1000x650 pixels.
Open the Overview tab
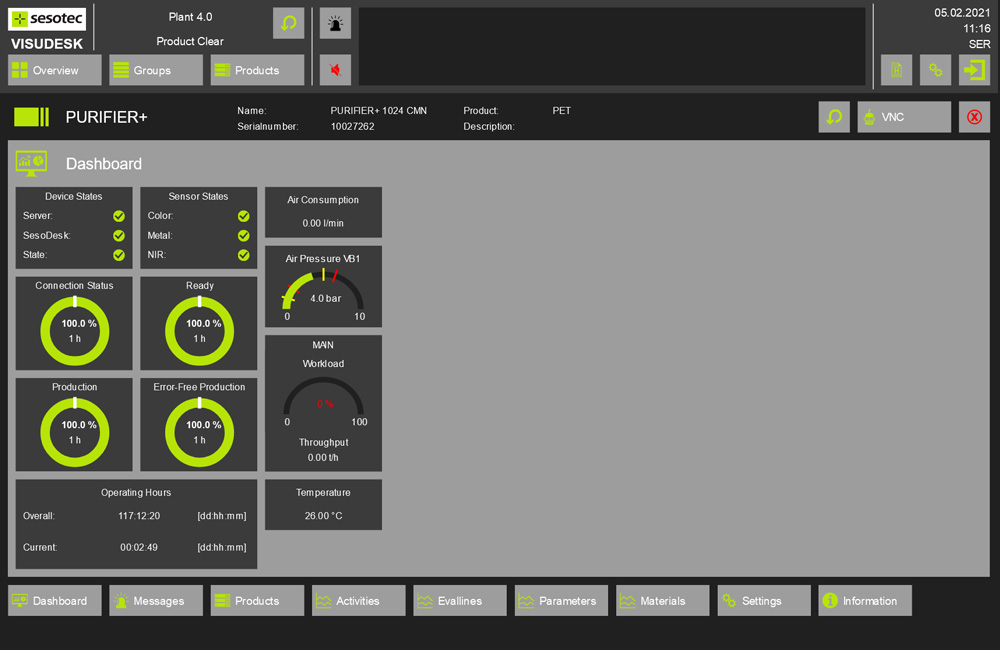click(55, 70)
